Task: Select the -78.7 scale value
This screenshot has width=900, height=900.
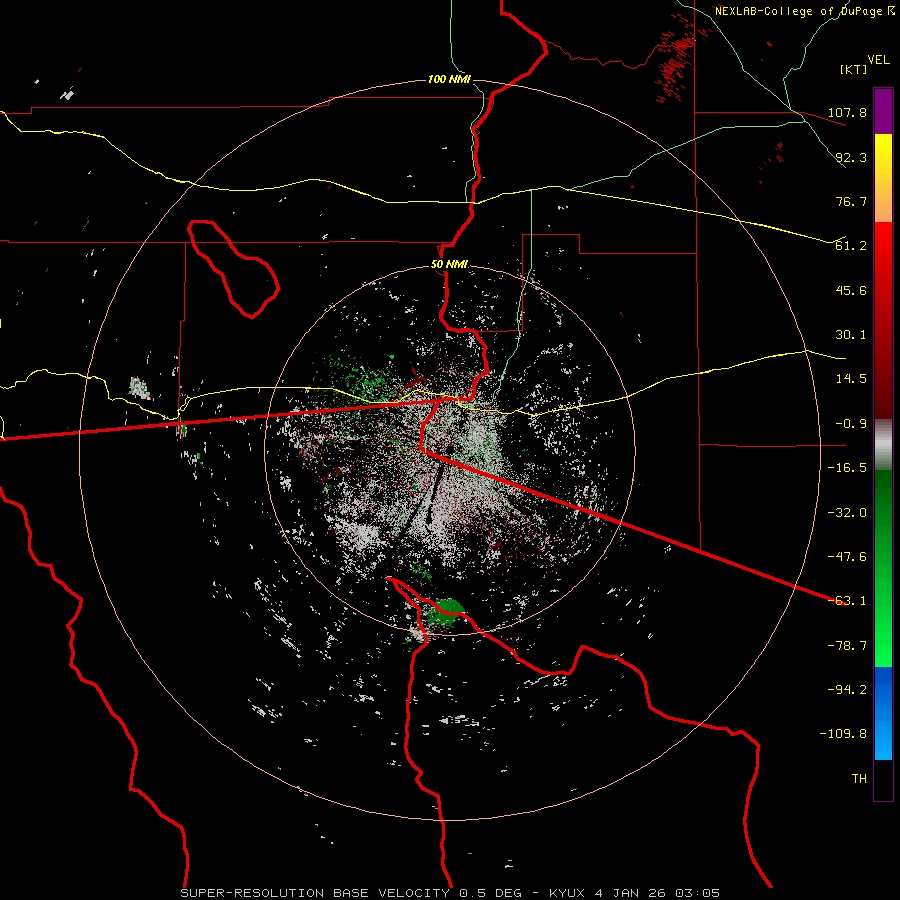Action: (x=847, y=646)
